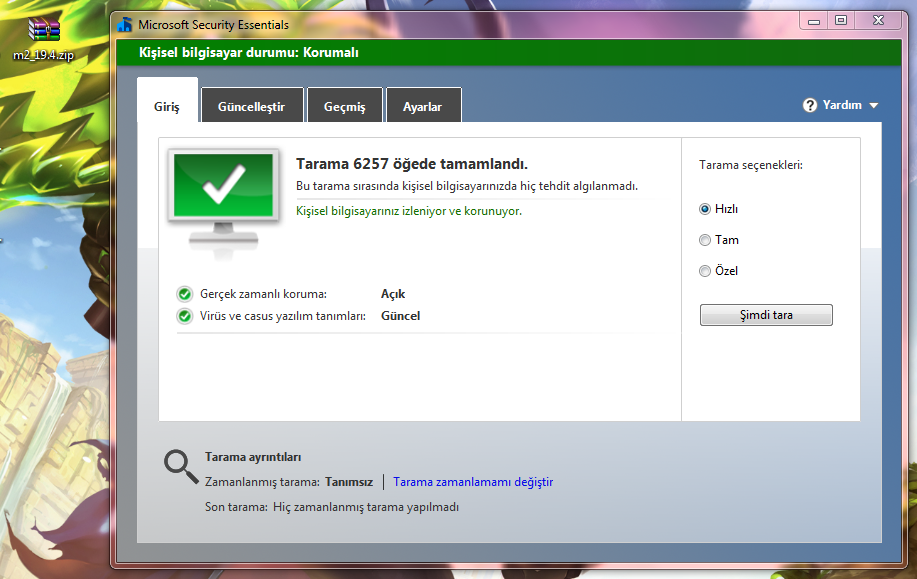Select the Tam scan option
The width and height of the screenshot is (917, 579).
tap(705, 240)
